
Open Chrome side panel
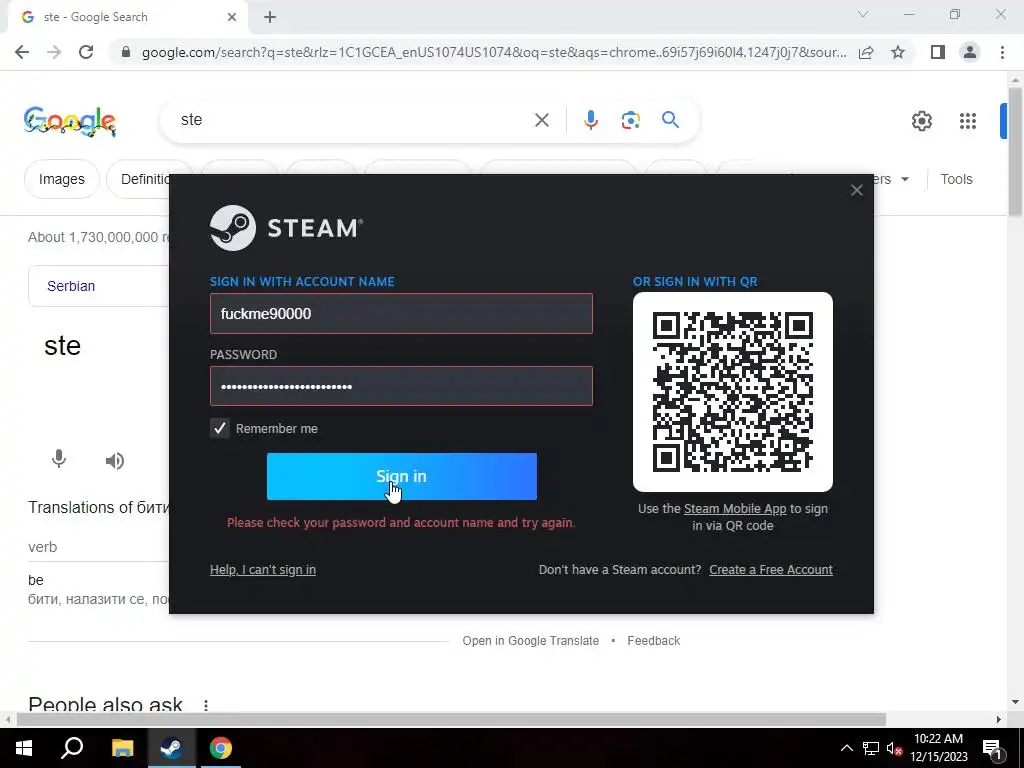tap(937, 52)
